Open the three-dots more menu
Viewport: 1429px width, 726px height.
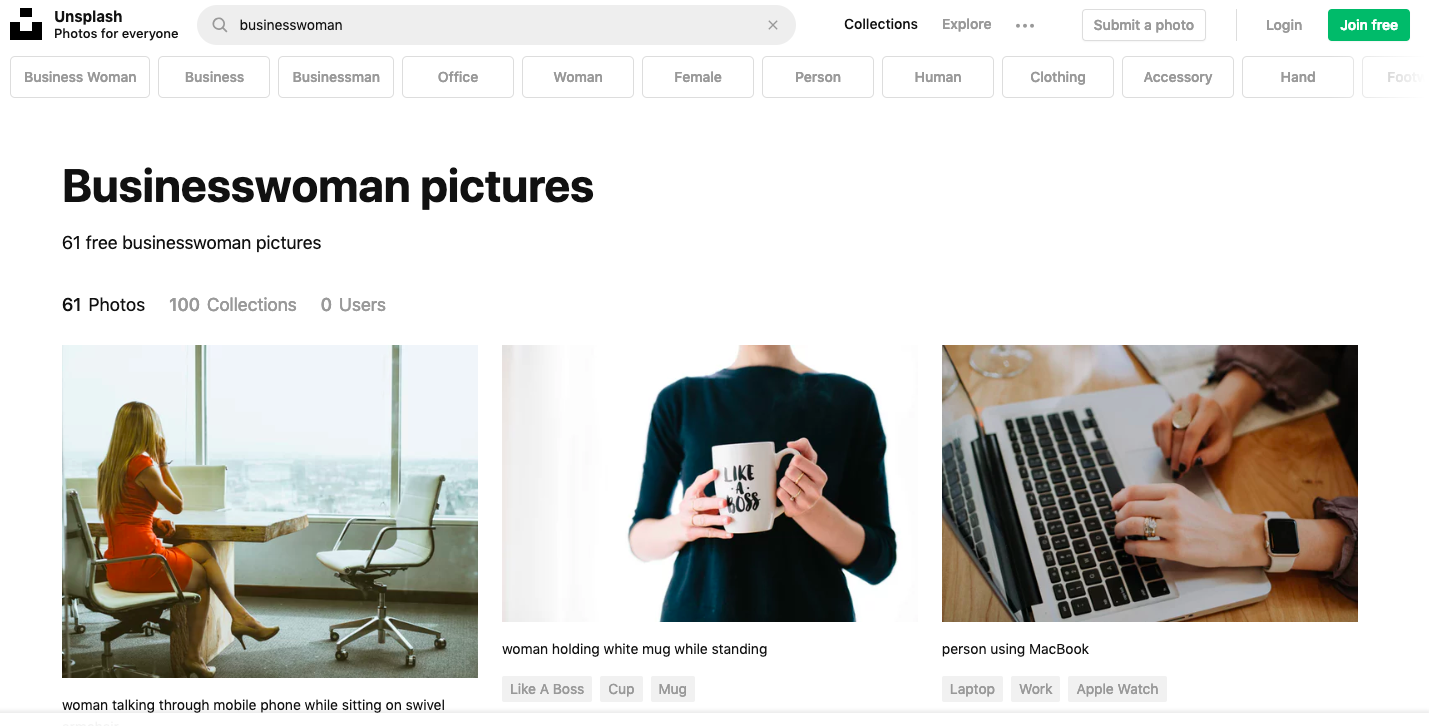pyautogui.click(x=1025, y=25)
